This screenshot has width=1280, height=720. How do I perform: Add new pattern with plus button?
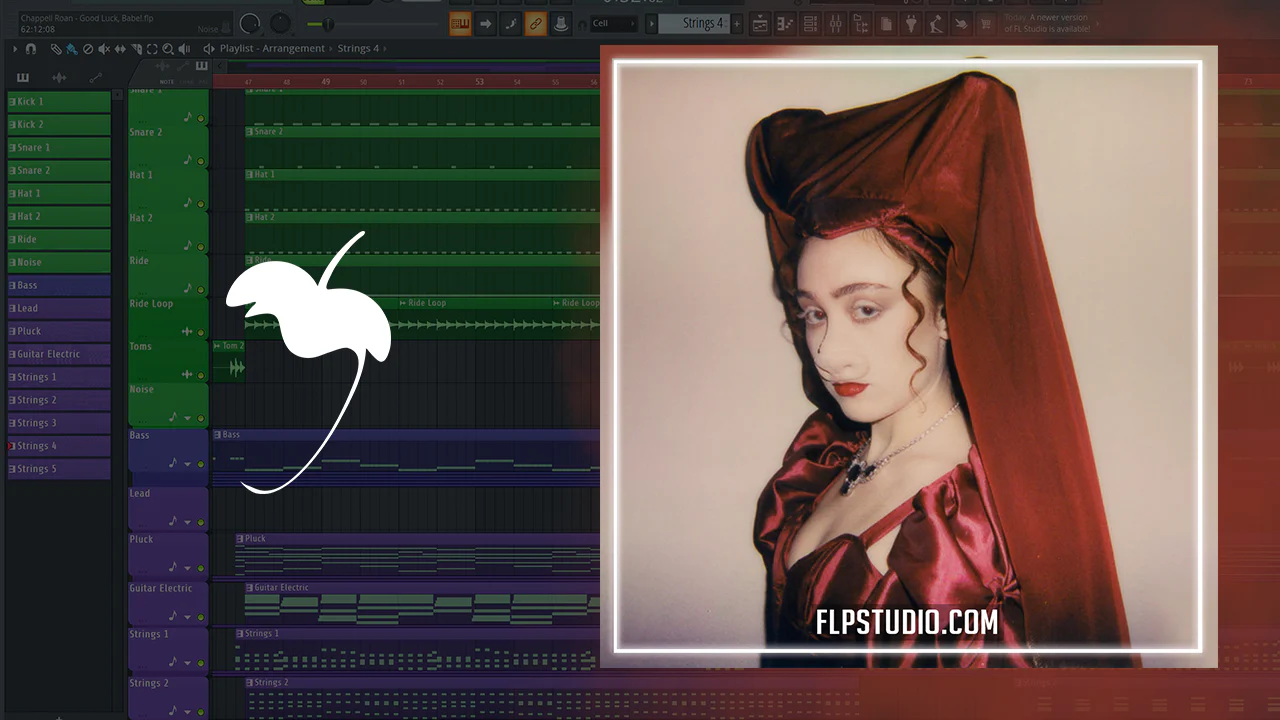click(x=737, y=23)
